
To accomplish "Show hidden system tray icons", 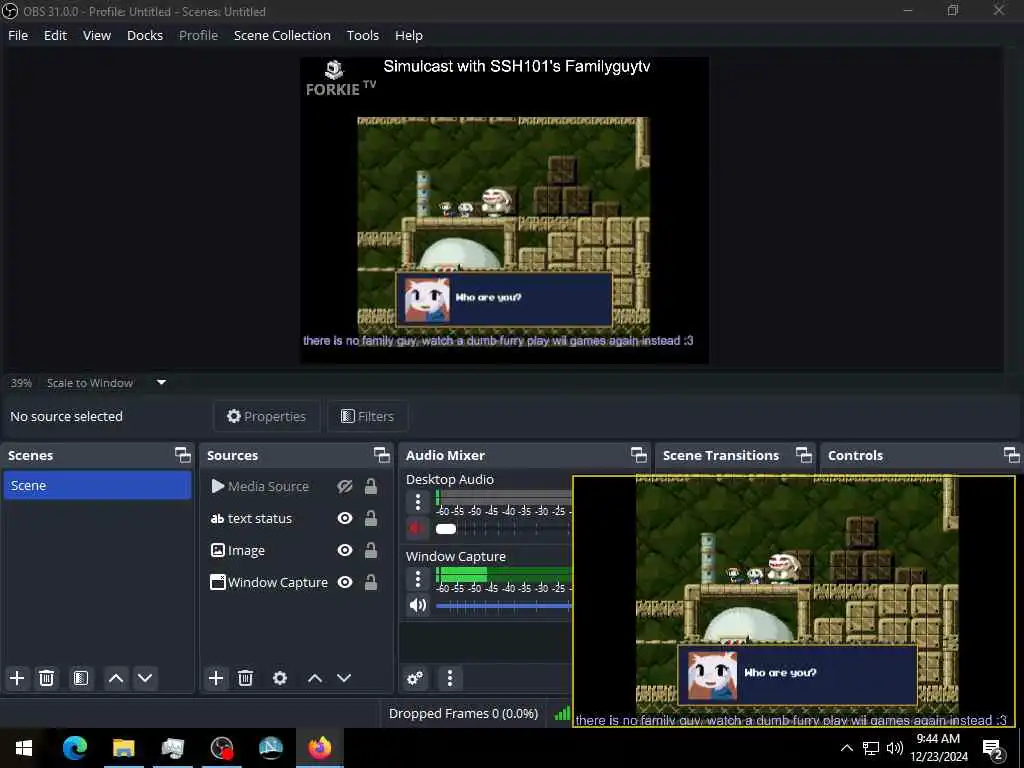I will pos(846,748).
